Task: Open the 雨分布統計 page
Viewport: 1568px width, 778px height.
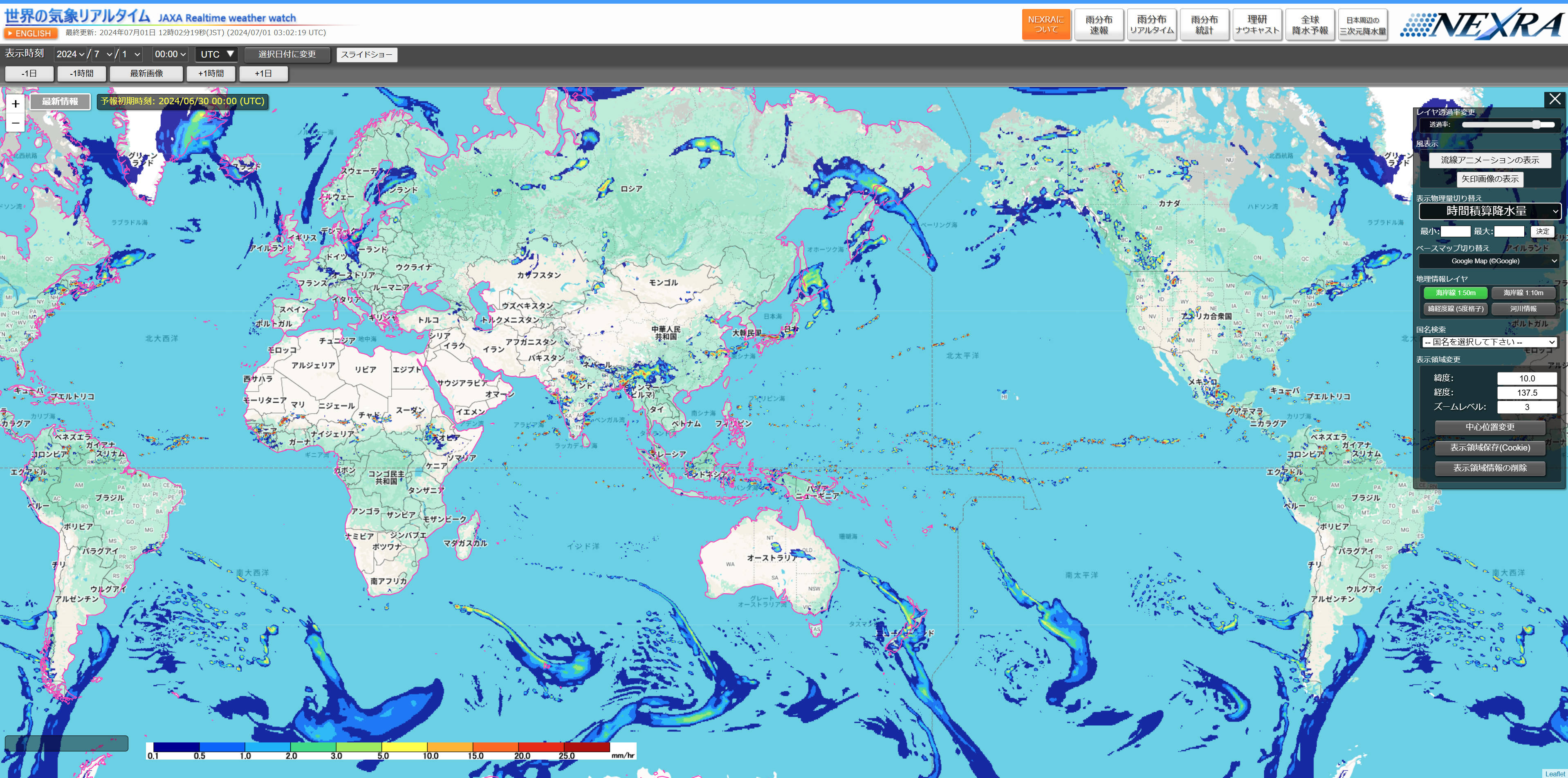Action: pos(1204,25)
